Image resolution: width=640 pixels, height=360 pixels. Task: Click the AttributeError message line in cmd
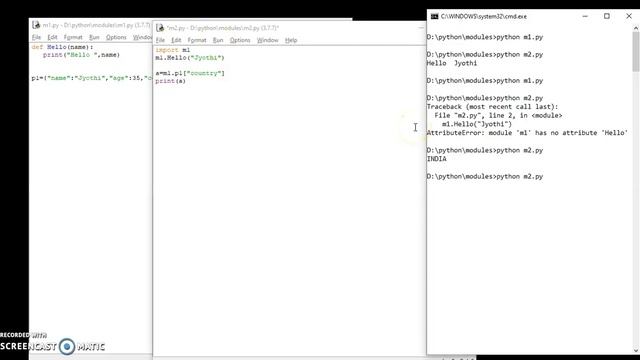click(x=527, y=133)
